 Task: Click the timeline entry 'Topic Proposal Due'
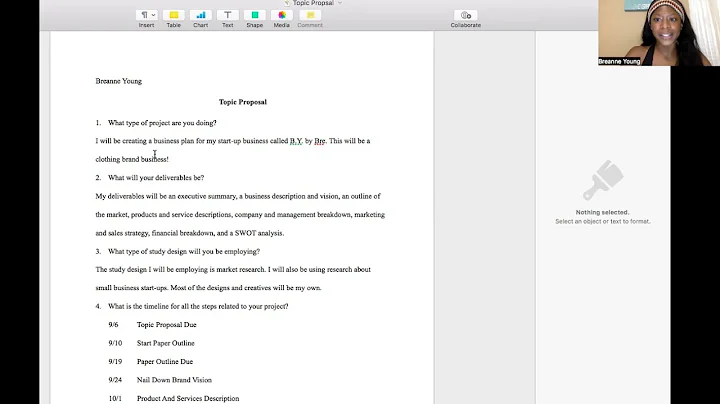click(x=167, y=325)
